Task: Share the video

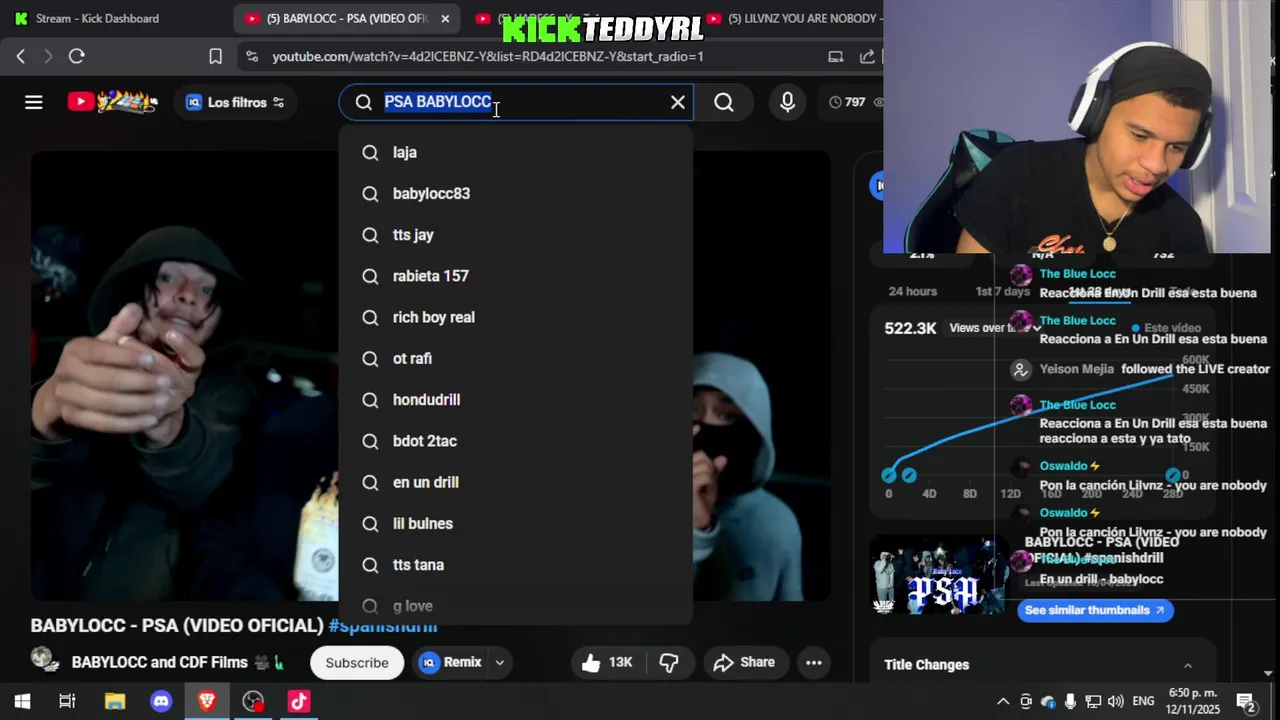Action: (743, 662)
